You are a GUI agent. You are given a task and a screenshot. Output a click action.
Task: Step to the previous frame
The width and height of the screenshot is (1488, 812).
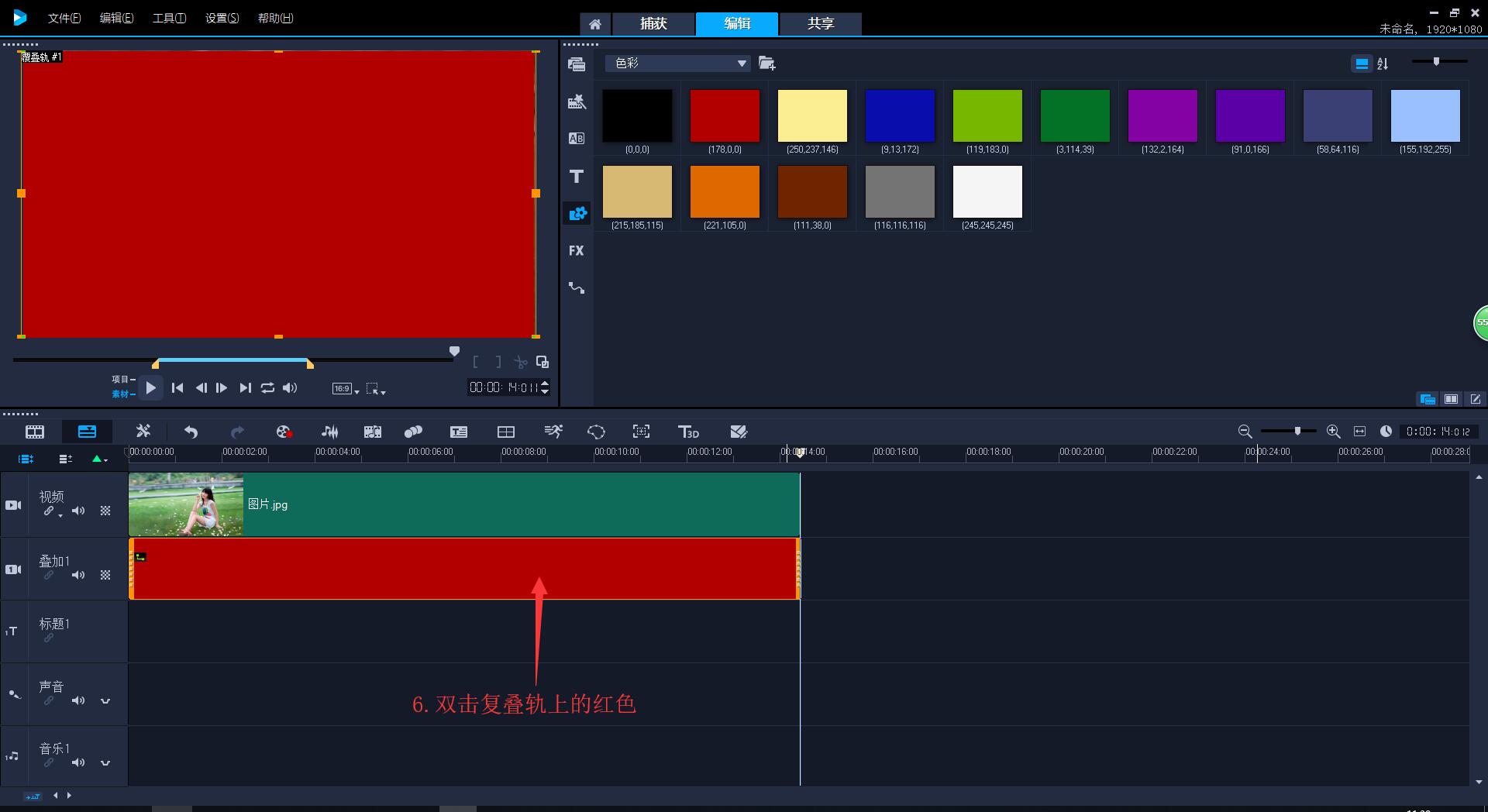[201, 387]
